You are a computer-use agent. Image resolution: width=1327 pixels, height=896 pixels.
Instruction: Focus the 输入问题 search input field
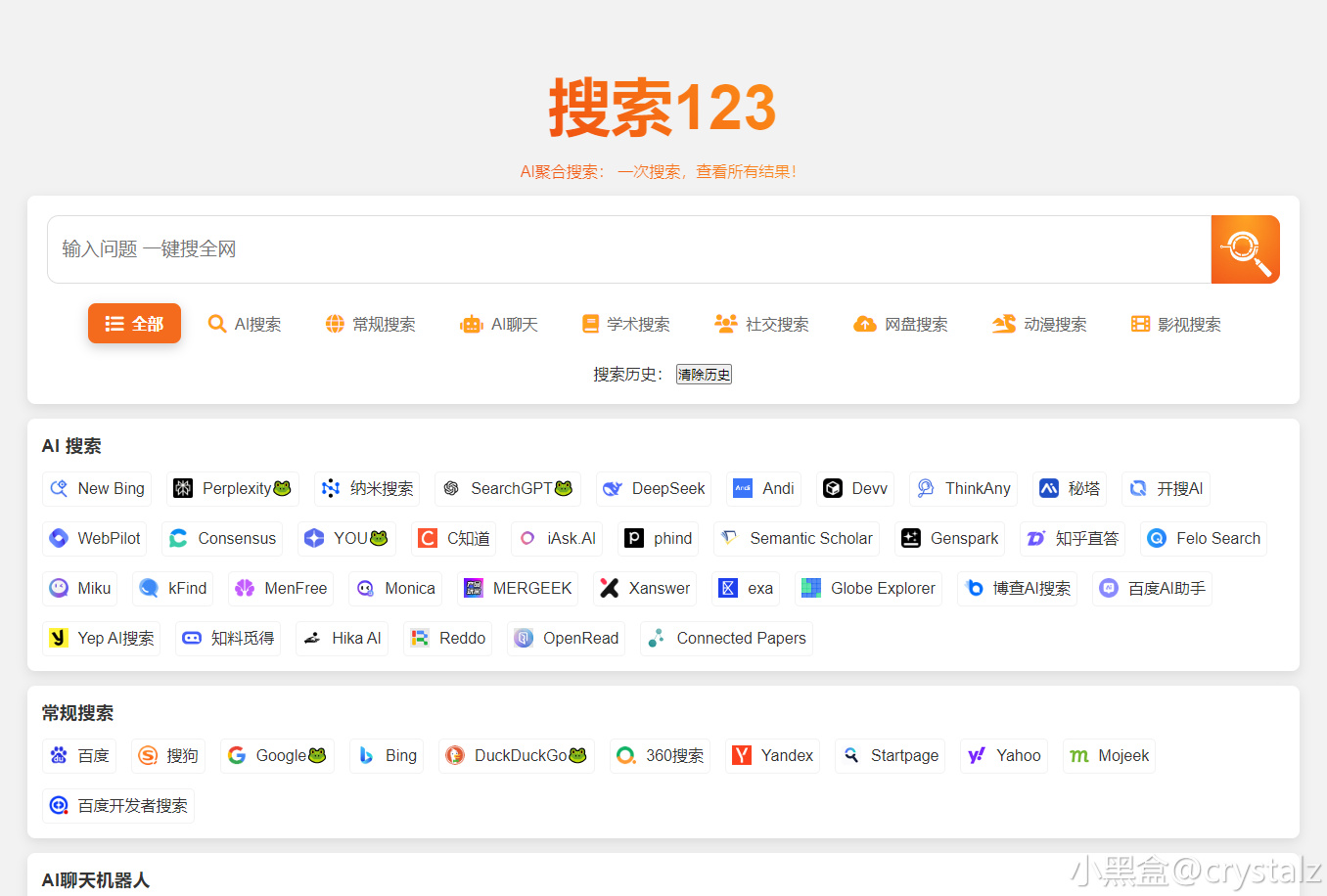tap(629, 249)
